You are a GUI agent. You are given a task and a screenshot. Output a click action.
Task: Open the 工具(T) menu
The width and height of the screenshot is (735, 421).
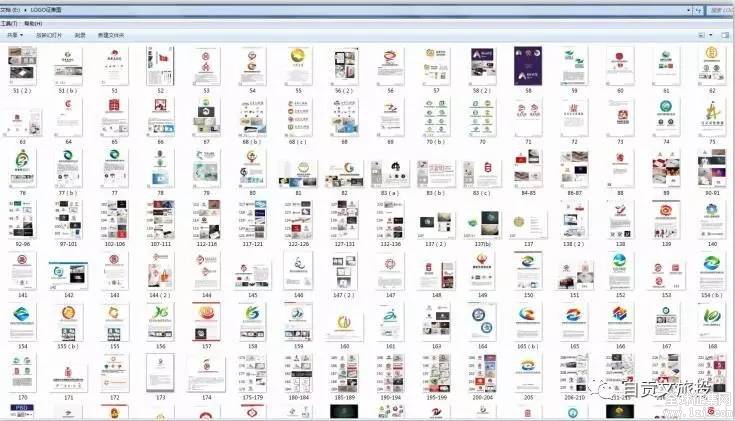pyautogui.click(x=8, y=23)
